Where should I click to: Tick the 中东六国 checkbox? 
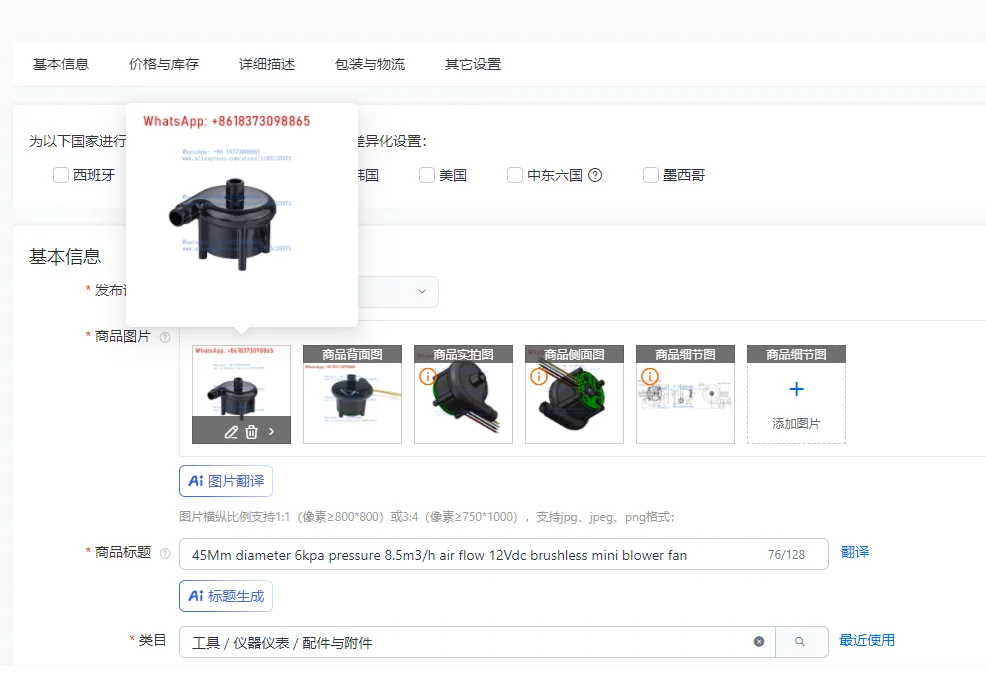pyautogui.click(x=515, y=175)
